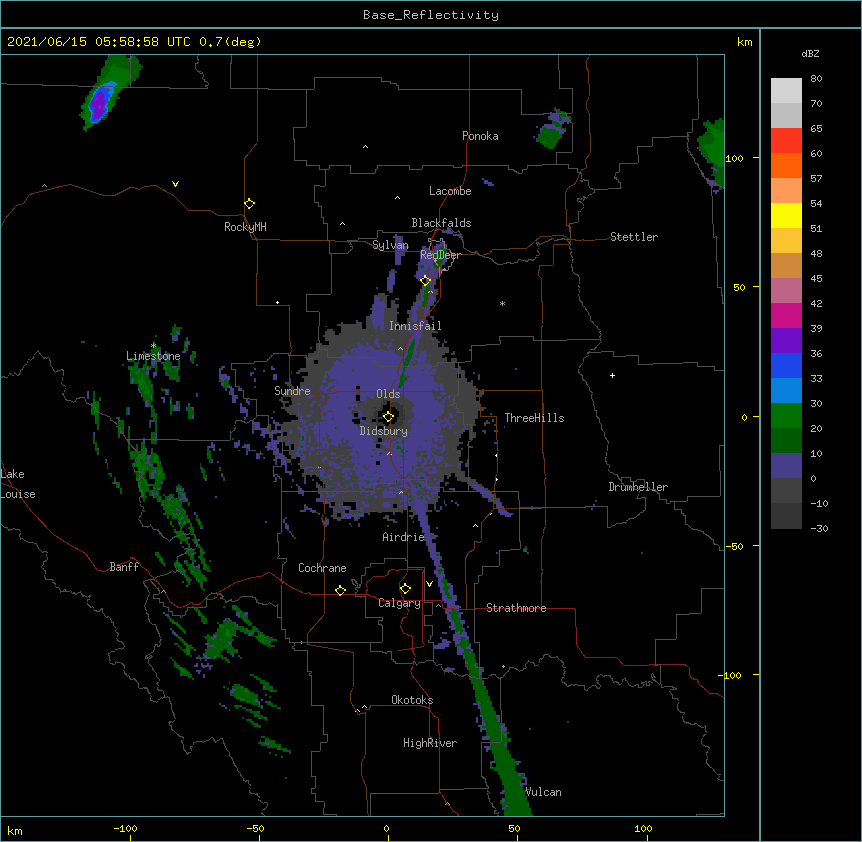Select the purple 36-39 dBZ legend swatch
The height and width of the screenshot is (842, 862).
click(786, 341)
